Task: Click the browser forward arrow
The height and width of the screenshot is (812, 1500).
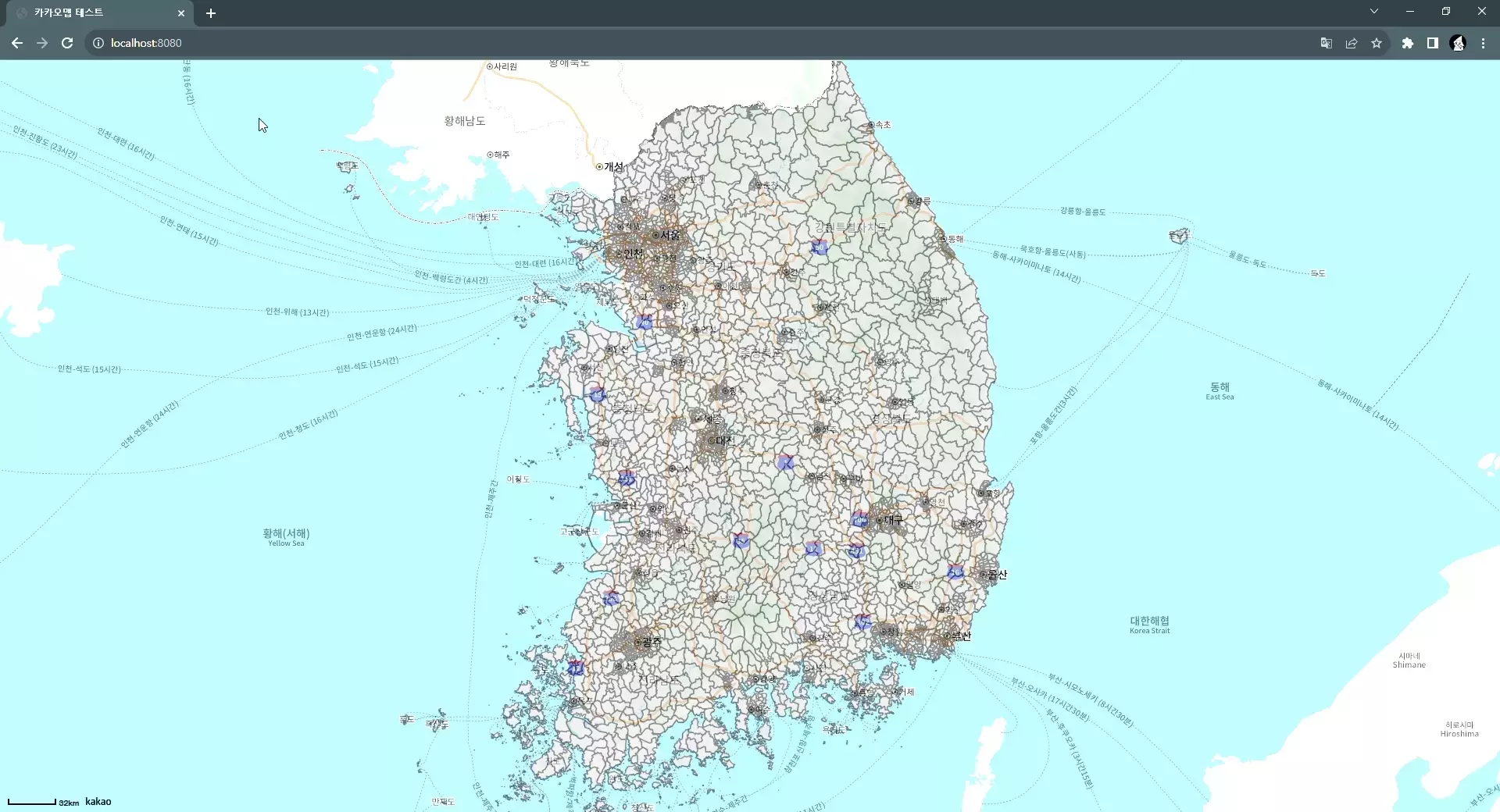Action: (x=42, y=43)
